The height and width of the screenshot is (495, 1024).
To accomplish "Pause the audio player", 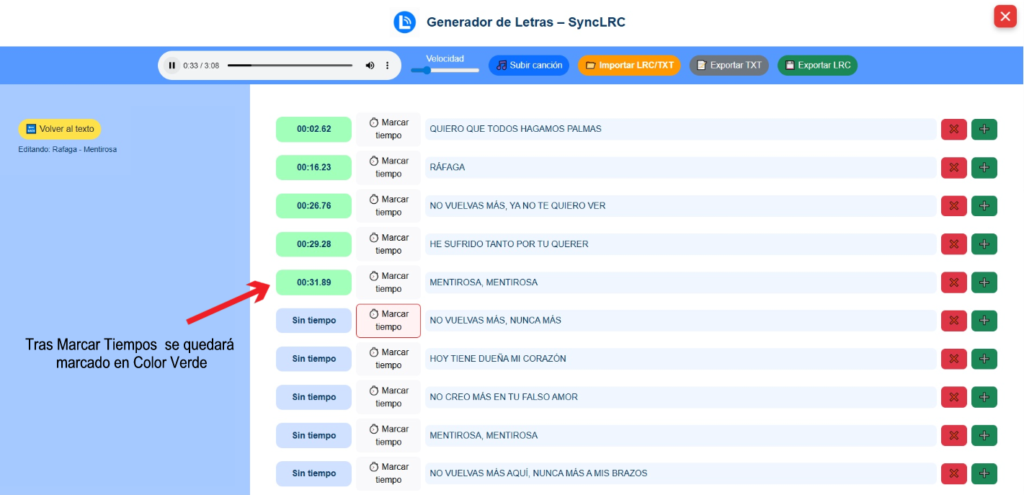I will coord(172,66).
